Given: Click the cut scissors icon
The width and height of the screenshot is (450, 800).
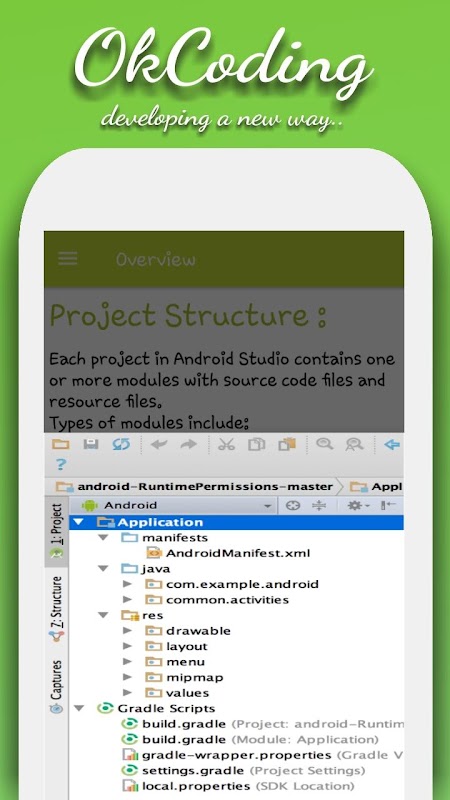Looking at the screenshot, I should click(x=226, y=444).
